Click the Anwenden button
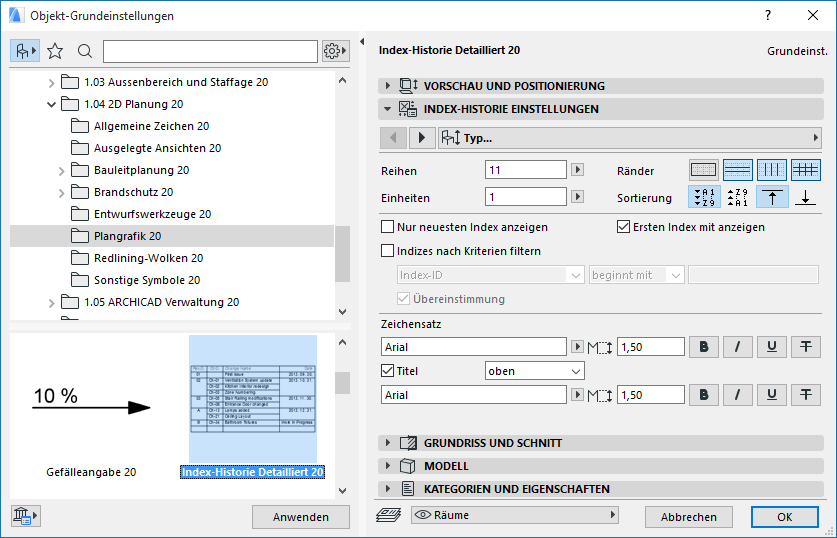This screenshot has width=837, height=538. coord(301,517)
